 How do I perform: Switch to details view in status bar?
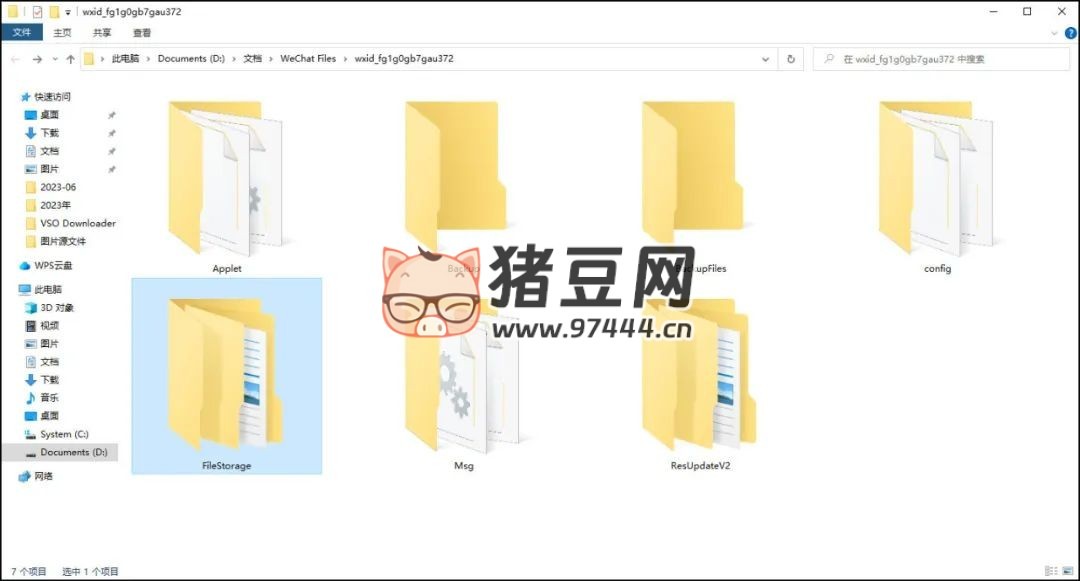click(x=1051, y=572)
